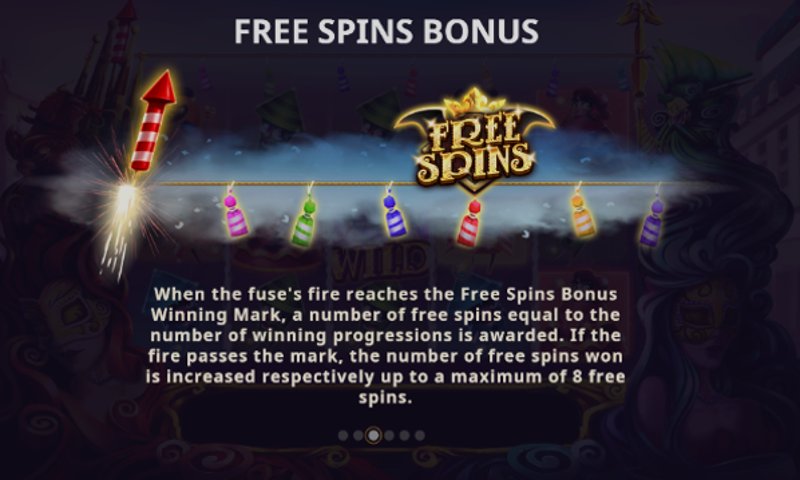The image size is (800, 480).
Task: Go to the fourth page dot
Action: 389,436
